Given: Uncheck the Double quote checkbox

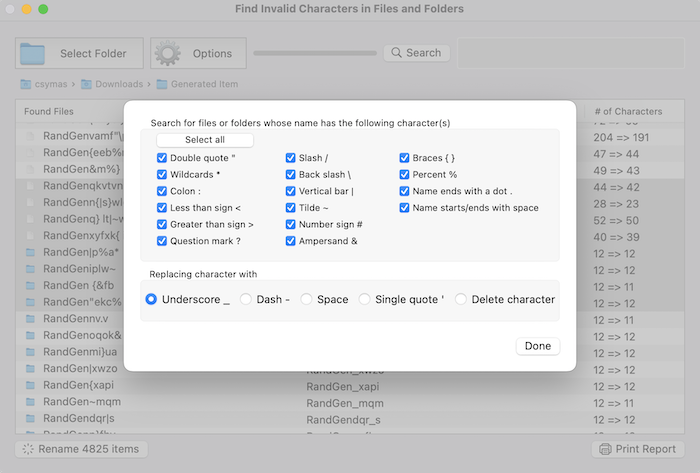Looking at the screenshot, I should (x=162, y=158).
